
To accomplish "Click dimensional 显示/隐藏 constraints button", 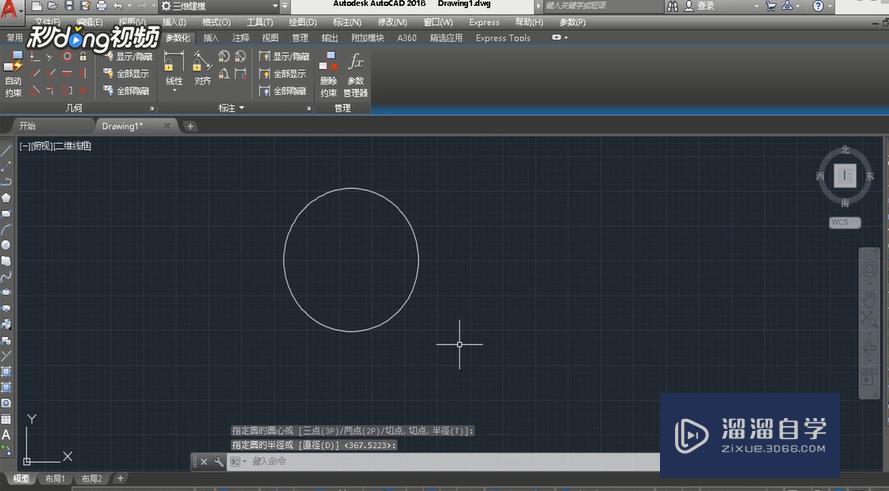I will (x=284, y=57).
